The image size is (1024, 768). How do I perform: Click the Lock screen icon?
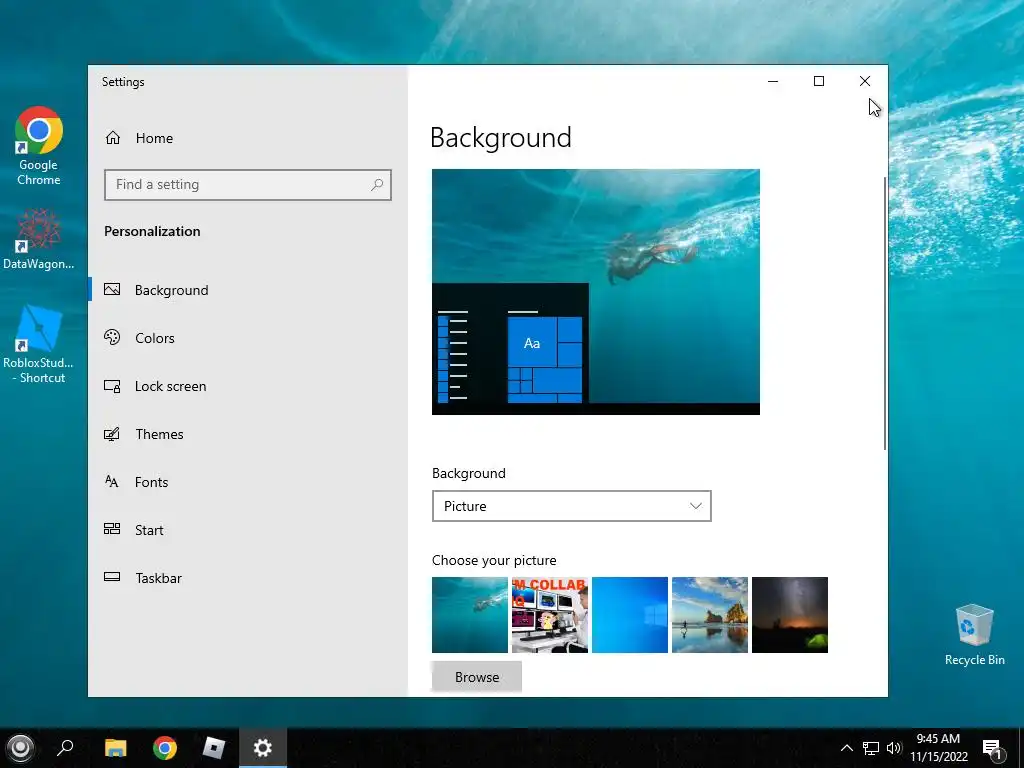[x=112, y=386]
